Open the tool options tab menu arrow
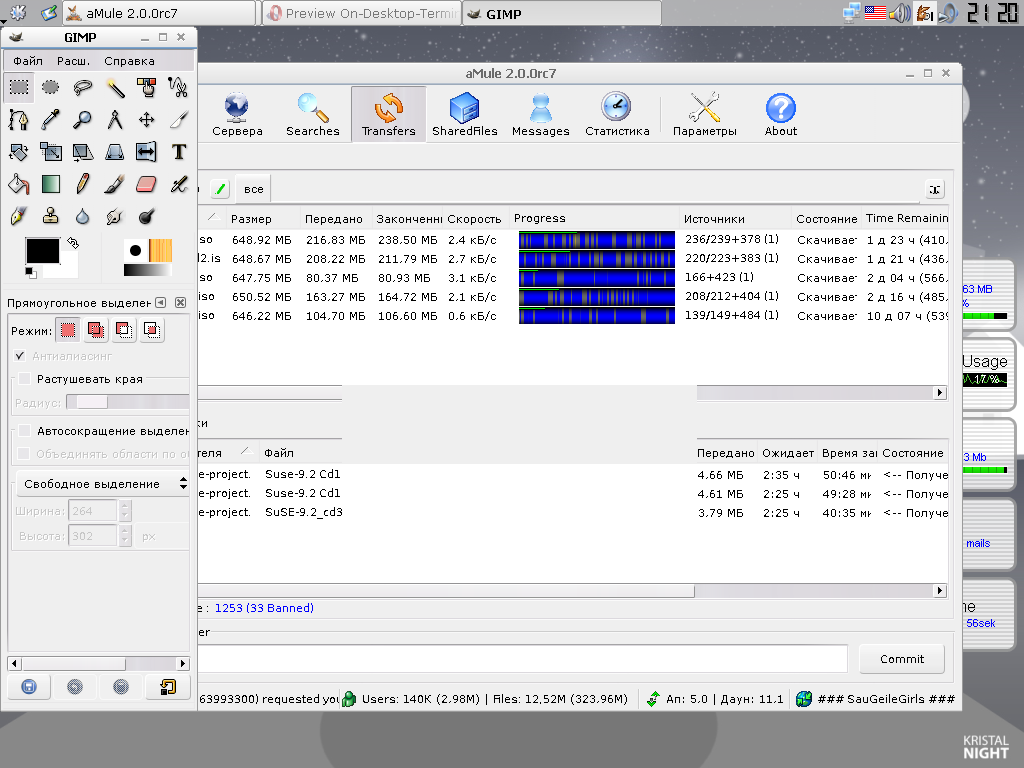Screen dimensions: 1024x768 161,302
